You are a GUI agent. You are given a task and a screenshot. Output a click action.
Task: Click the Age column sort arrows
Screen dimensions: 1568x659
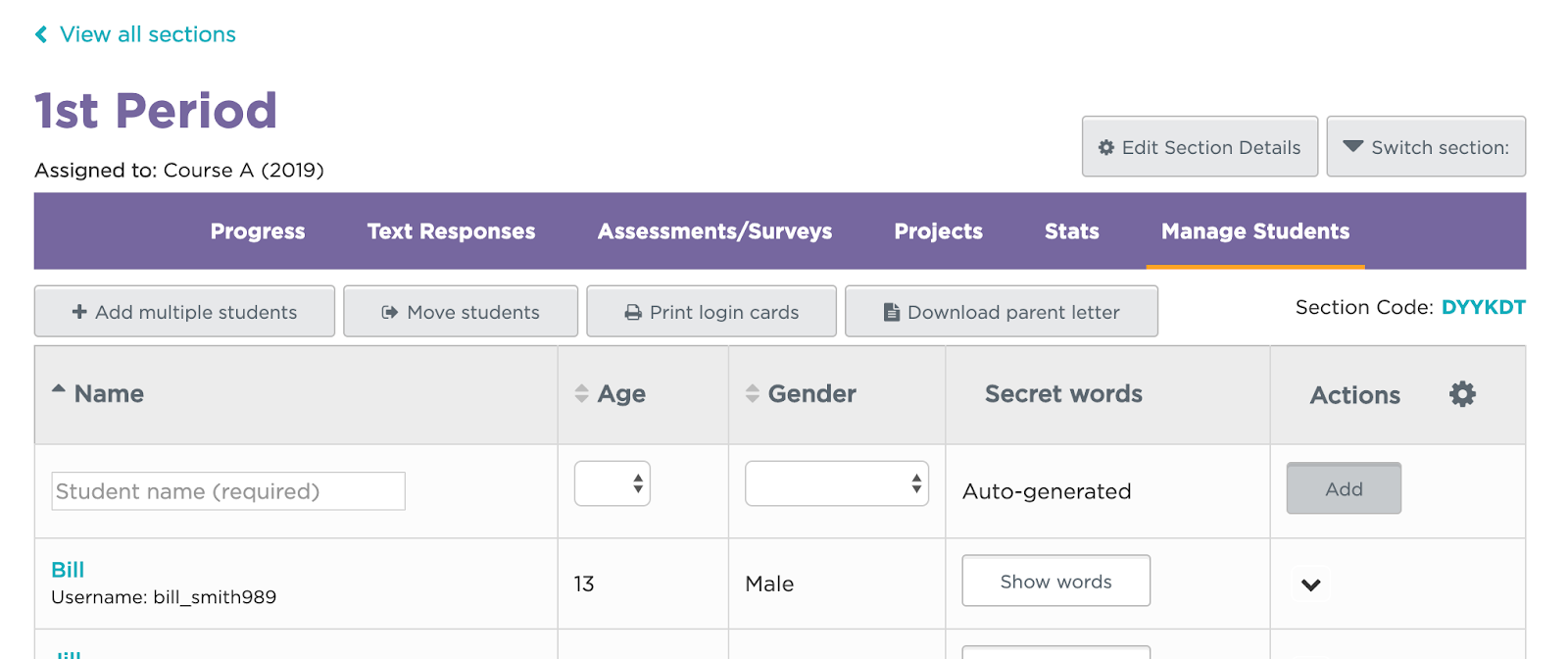(581, 394)
